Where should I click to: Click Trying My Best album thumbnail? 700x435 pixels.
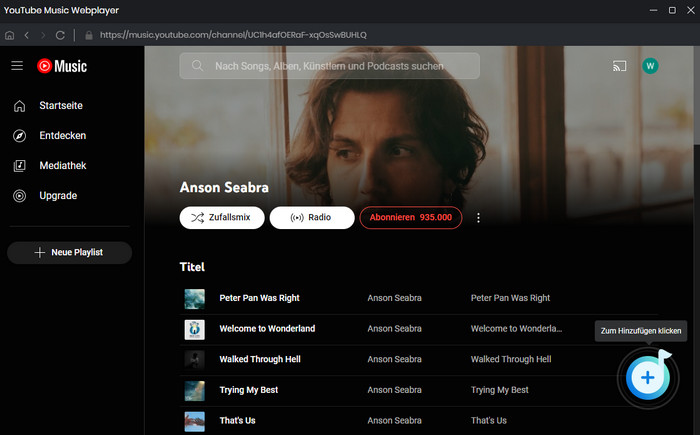(195, 391)
